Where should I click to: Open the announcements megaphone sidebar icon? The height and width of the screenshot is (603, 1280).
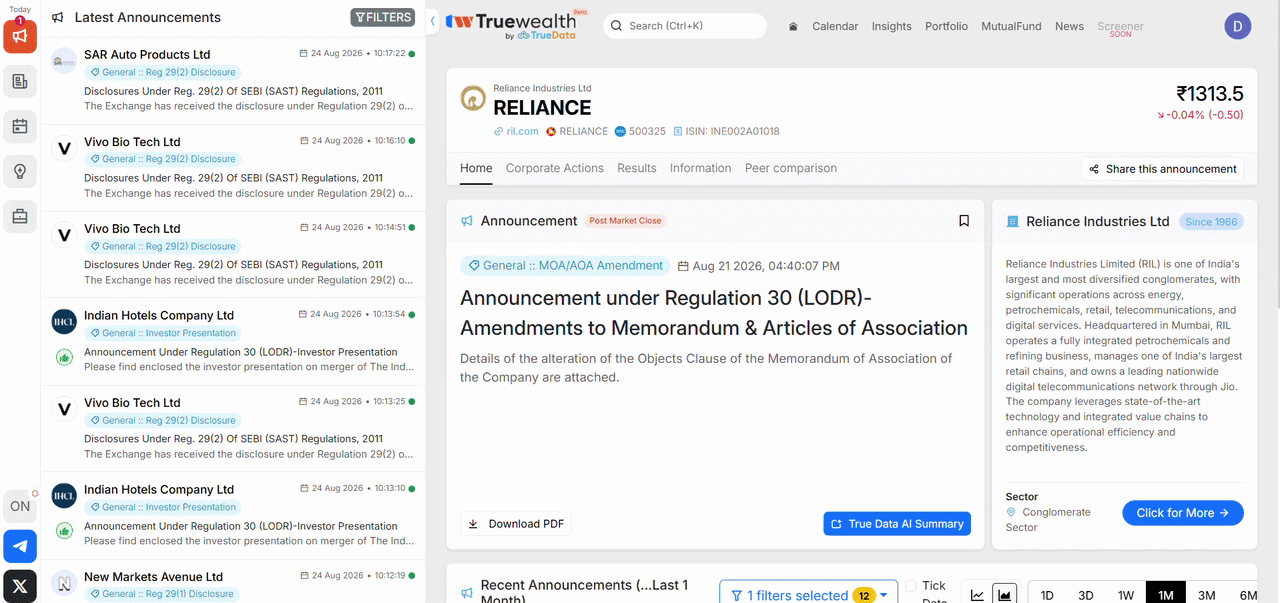20,37
